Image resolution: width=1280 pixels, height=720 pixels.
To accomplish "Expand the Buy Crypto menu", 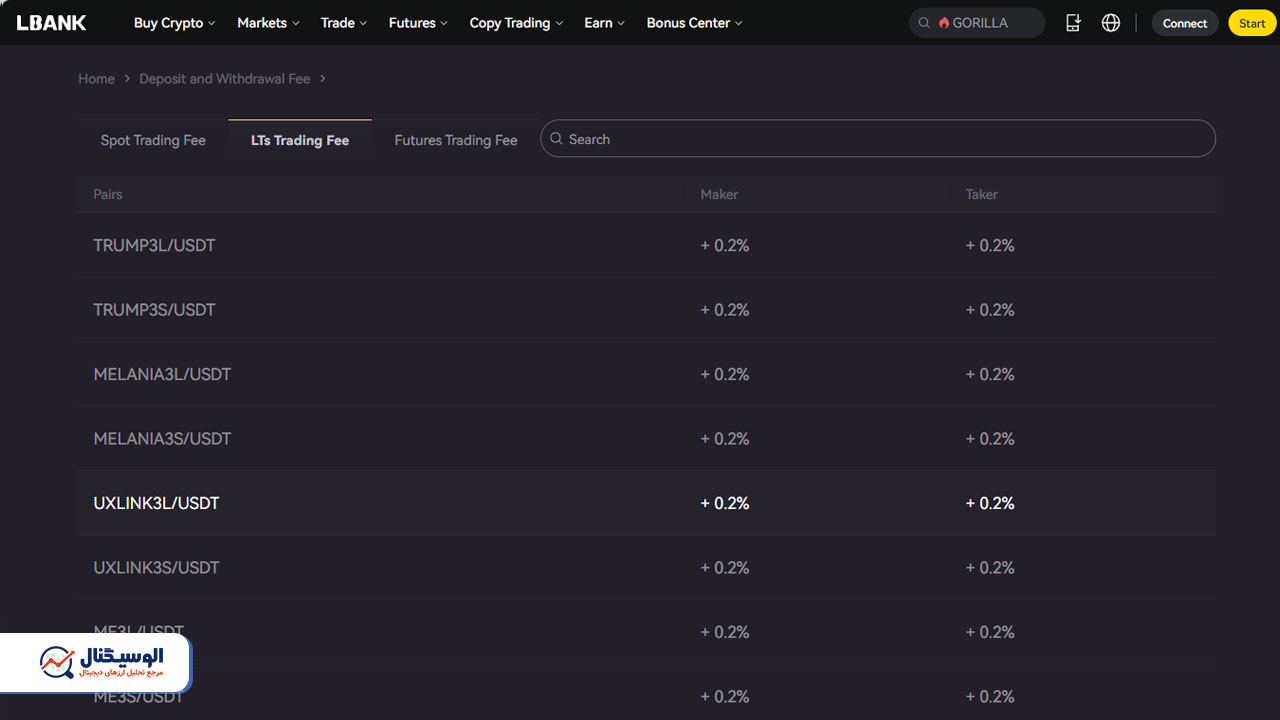I will pos(175,23).
